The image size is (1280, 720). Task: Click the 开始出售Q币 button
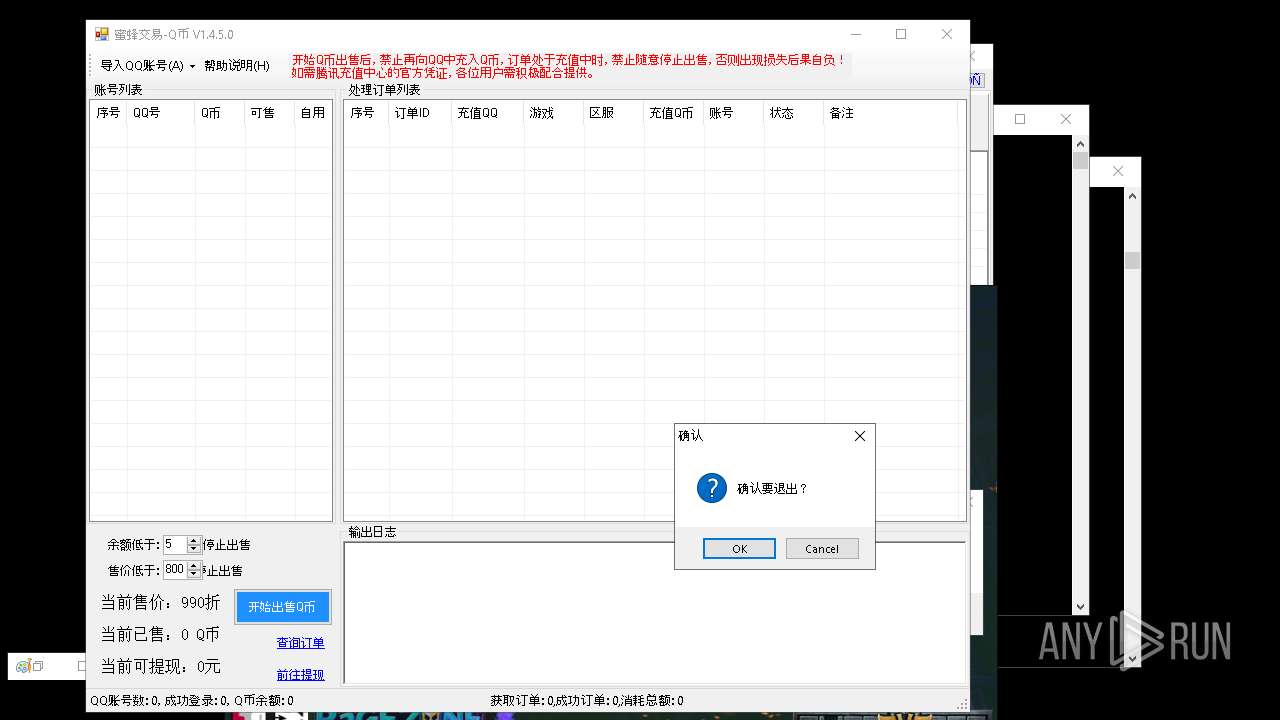pyautogui.click(x=282, y=607)
